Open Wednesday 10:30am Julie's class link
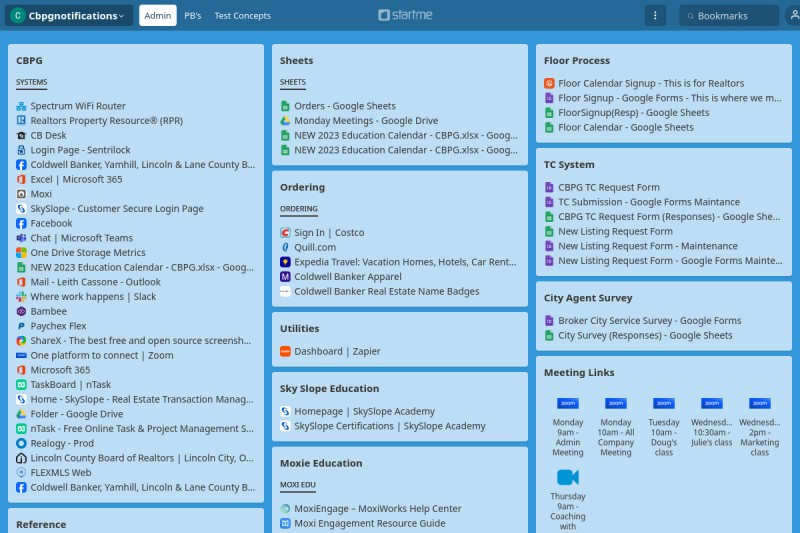The height and width of the screenshot is (533, 800). coord(712,421)
